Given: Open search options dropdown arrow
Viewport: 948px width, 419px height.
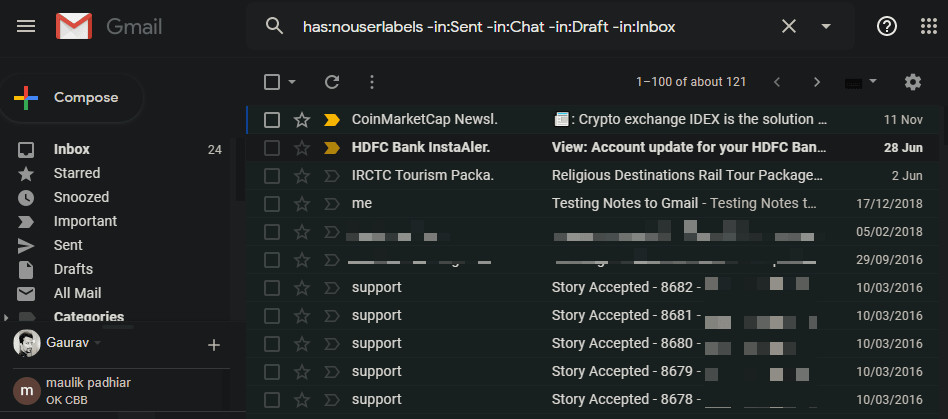Looking at the screenshot, I should [826, 26].
